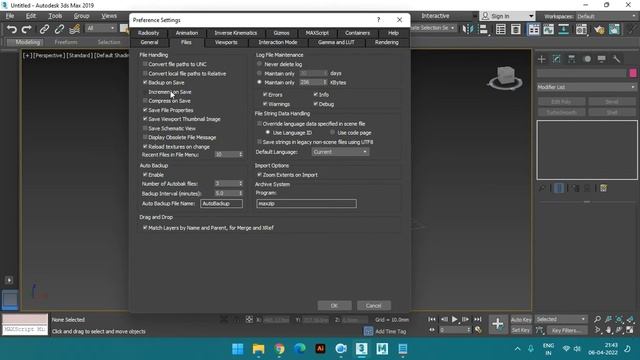The image size is (640, 360).
Task: Open 3ds Max from the Windows taskbar
Action: click(362, 349)
